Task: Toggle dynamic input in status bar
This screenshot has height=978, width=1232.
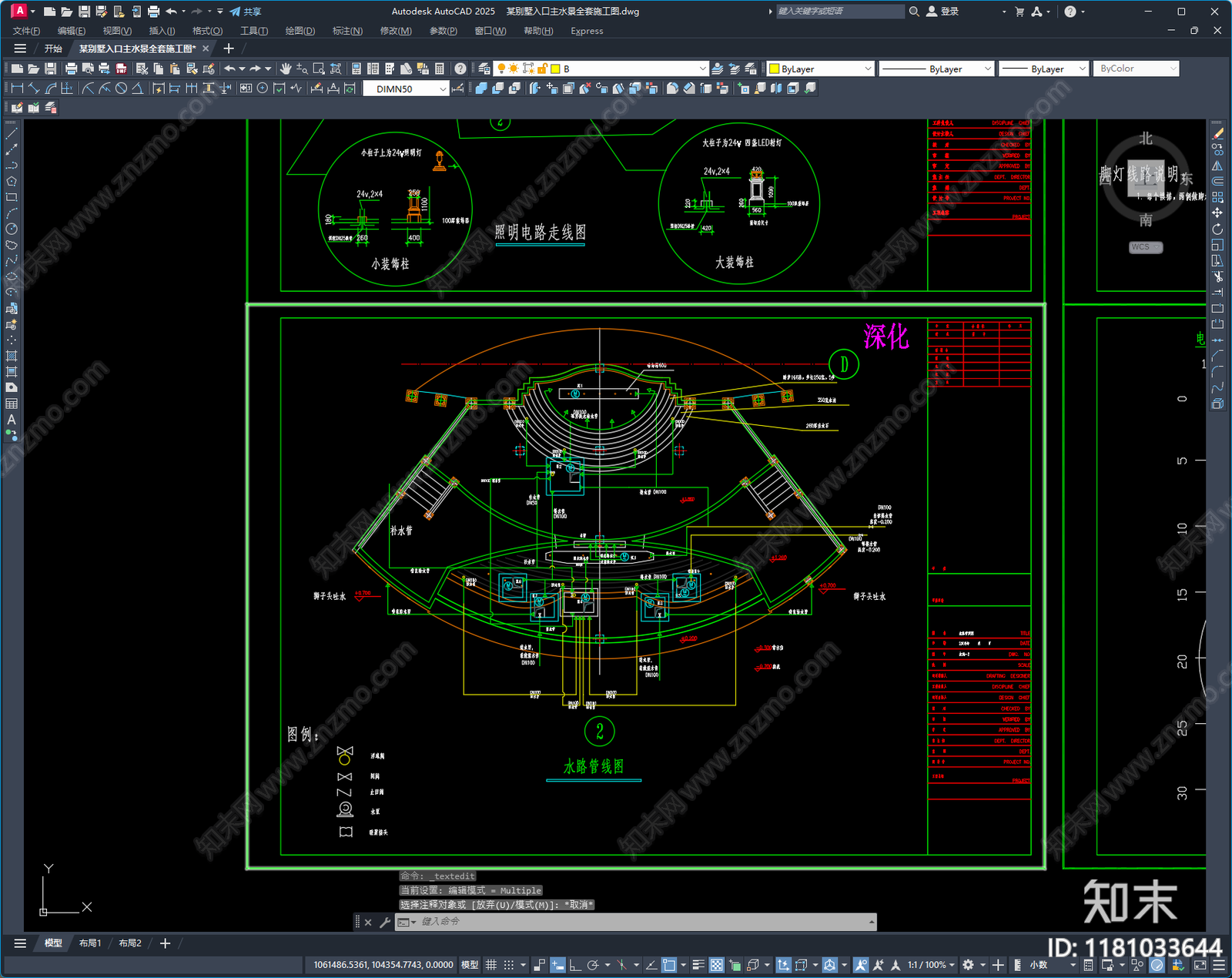Action: (557, 965)
